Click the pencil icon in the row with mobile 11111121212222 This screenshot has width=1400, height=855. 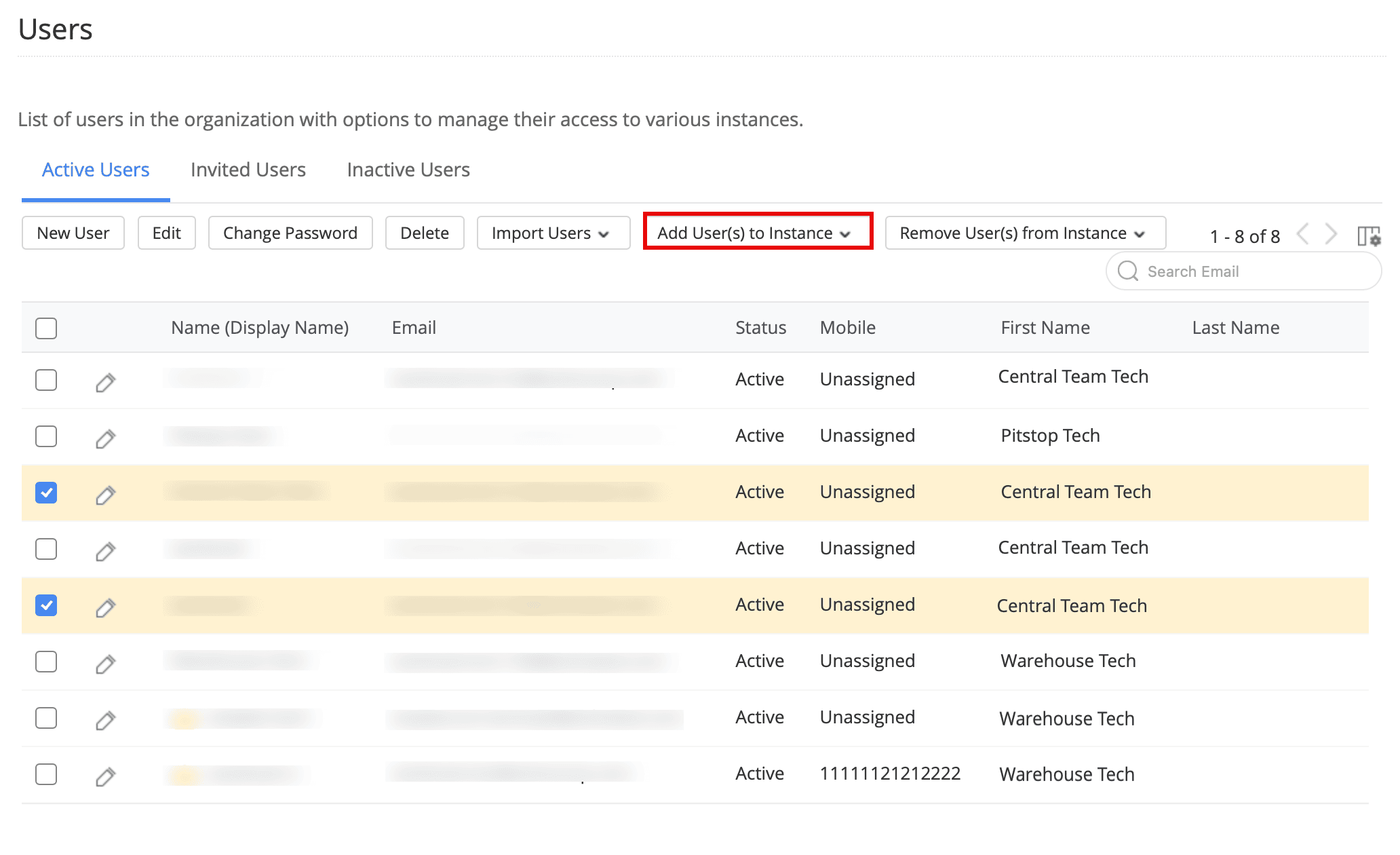point(105,776)
